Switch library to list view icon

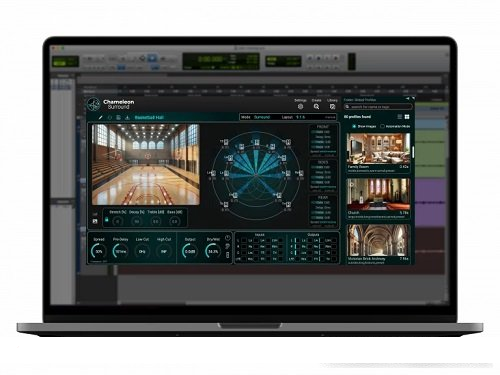click(x=400, y=117)
